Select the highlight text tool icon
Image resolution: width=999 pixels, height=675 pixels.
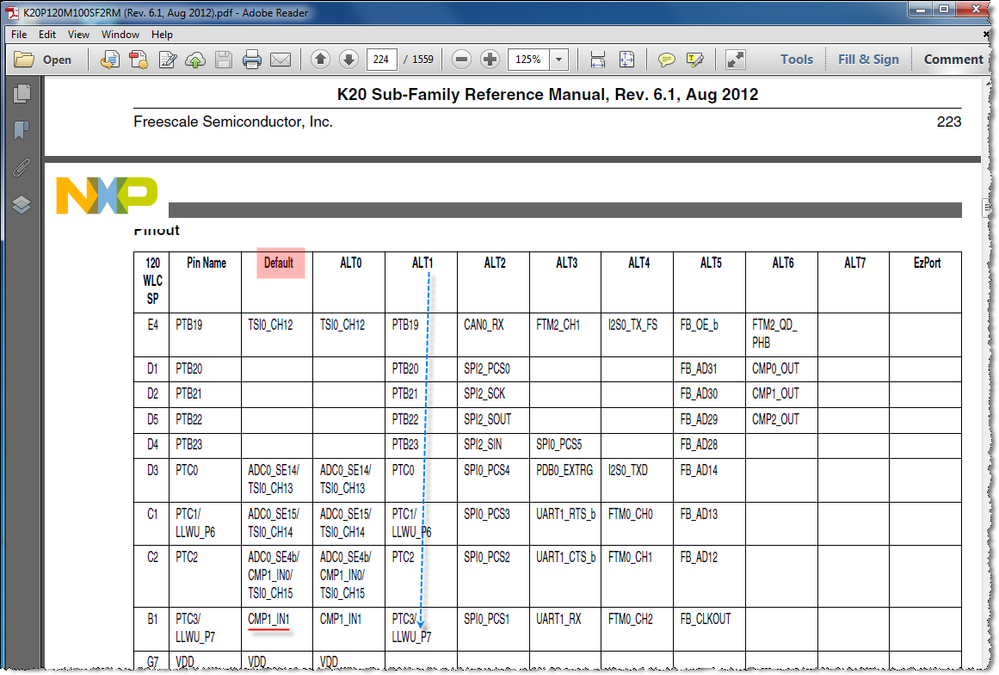point(695,59)
